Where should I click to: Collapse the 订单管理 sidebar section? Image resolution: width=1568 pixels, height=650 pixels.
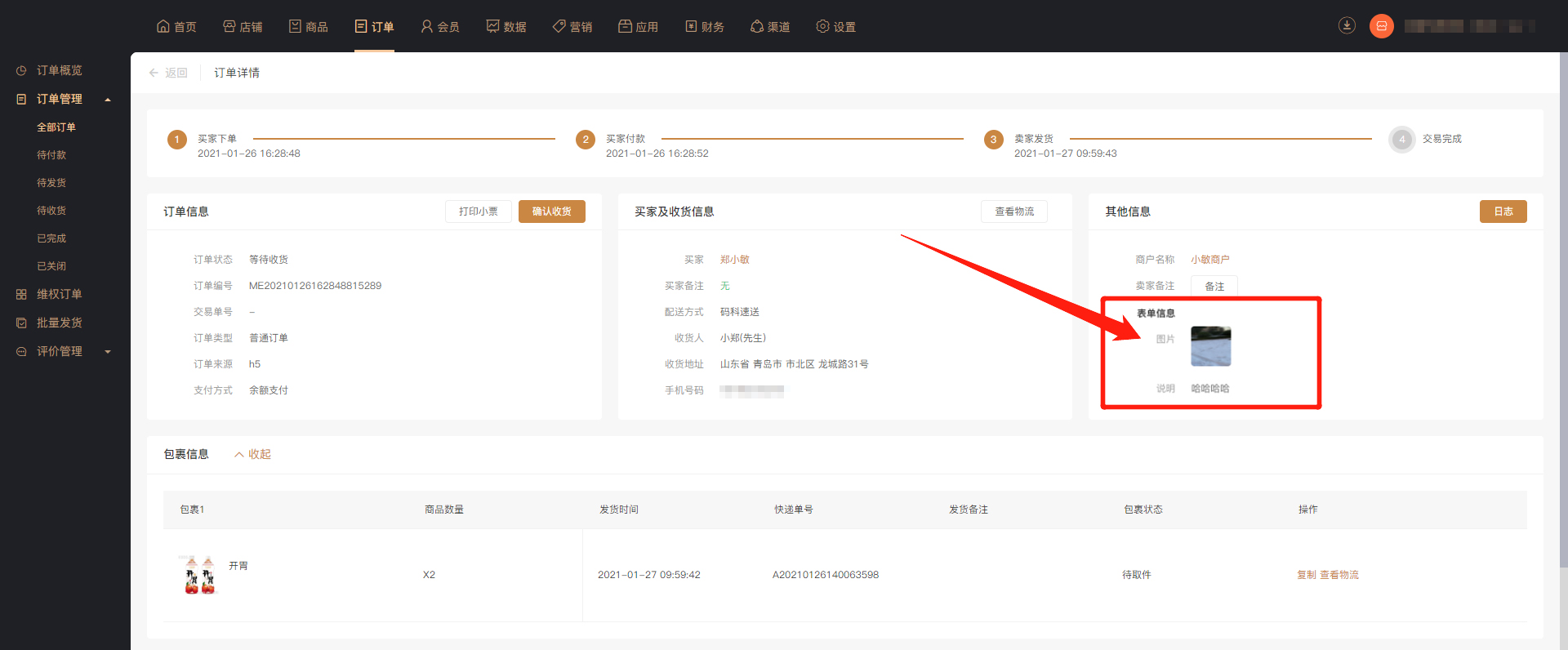click(x=107, y=100)
